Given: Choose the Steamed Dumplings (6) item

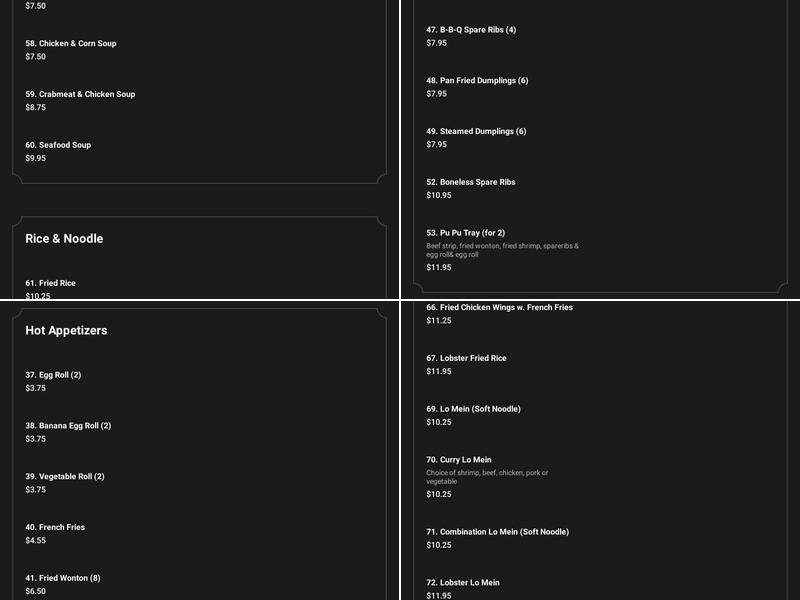Looking at the screenshot, I should [476, 132].
